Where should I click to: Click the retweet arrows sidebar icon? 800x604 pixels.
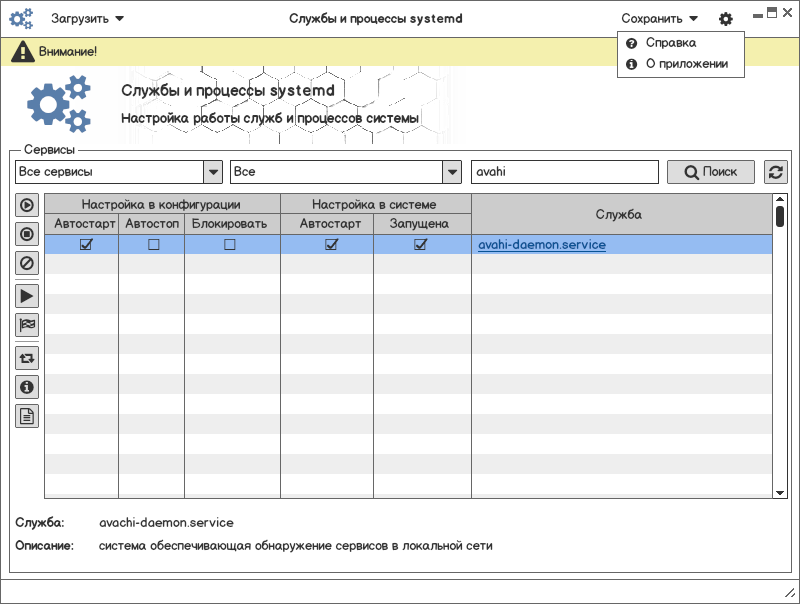pyautogui.click(x=27, y=357)
